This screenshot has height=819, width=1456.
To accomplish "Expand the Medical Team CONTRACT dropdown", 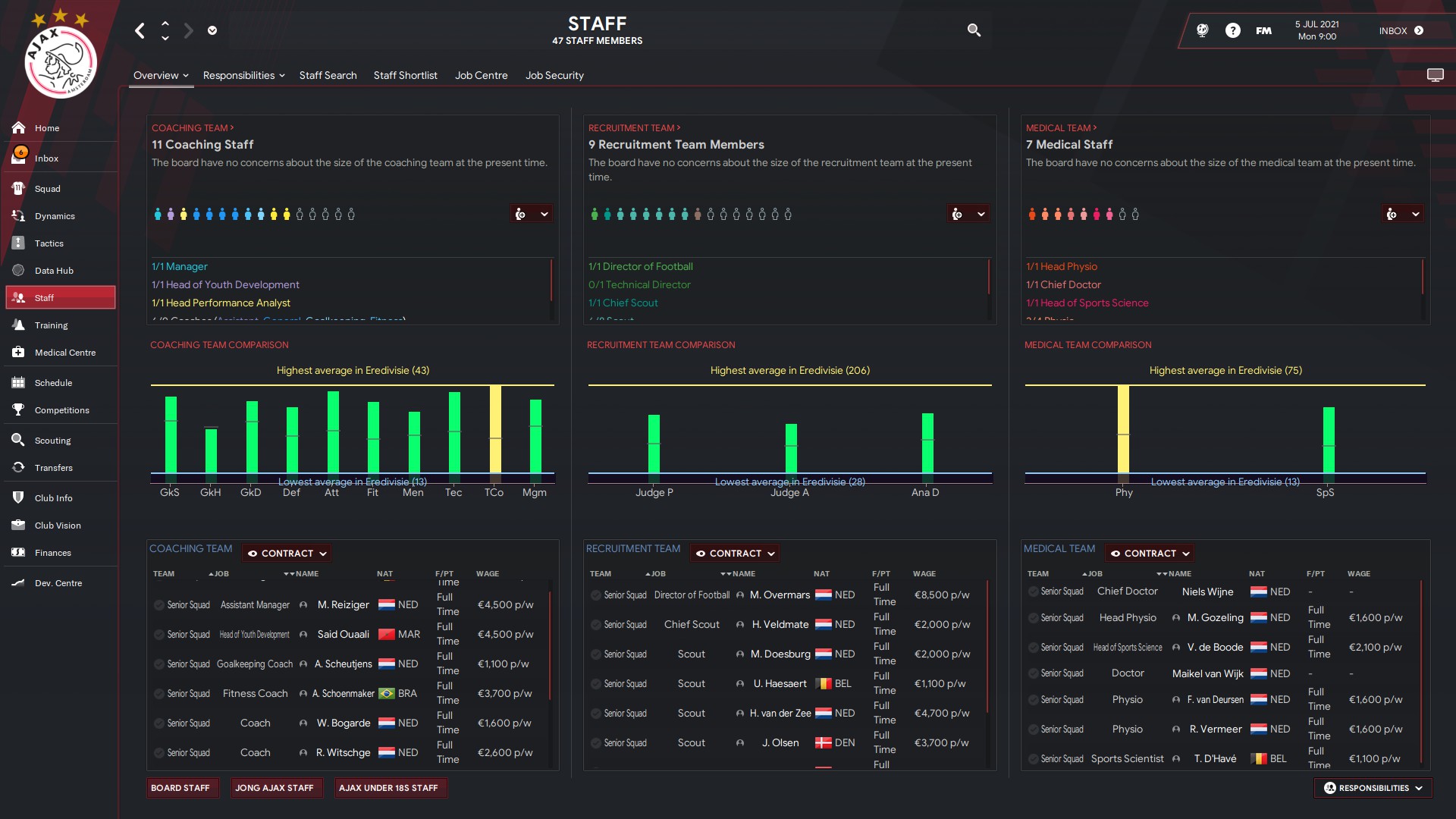I will click(1150, 554).
